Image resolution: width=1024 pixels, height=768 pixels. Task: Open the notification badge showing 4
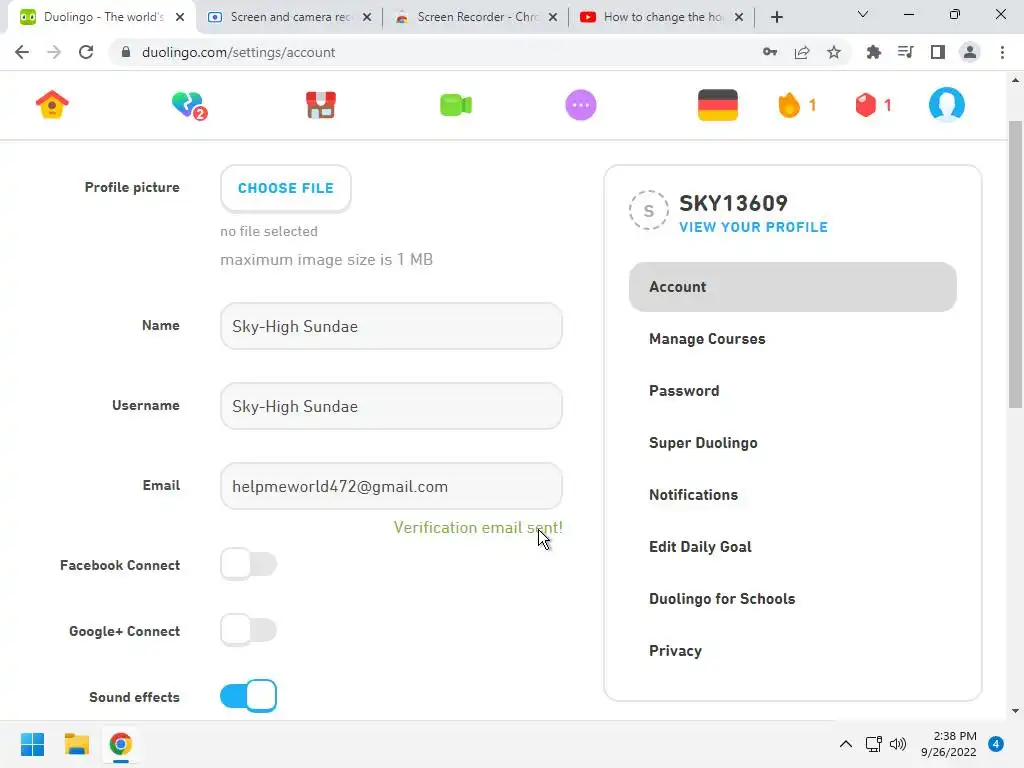point(996,744)
